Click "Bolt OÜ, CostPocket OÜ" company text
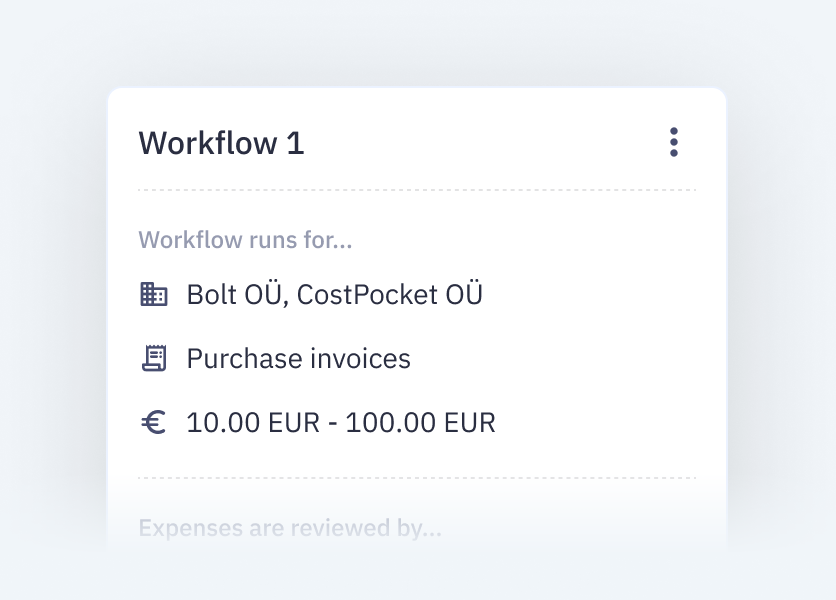Screen dimensions: 836x600 coord(335,294)
